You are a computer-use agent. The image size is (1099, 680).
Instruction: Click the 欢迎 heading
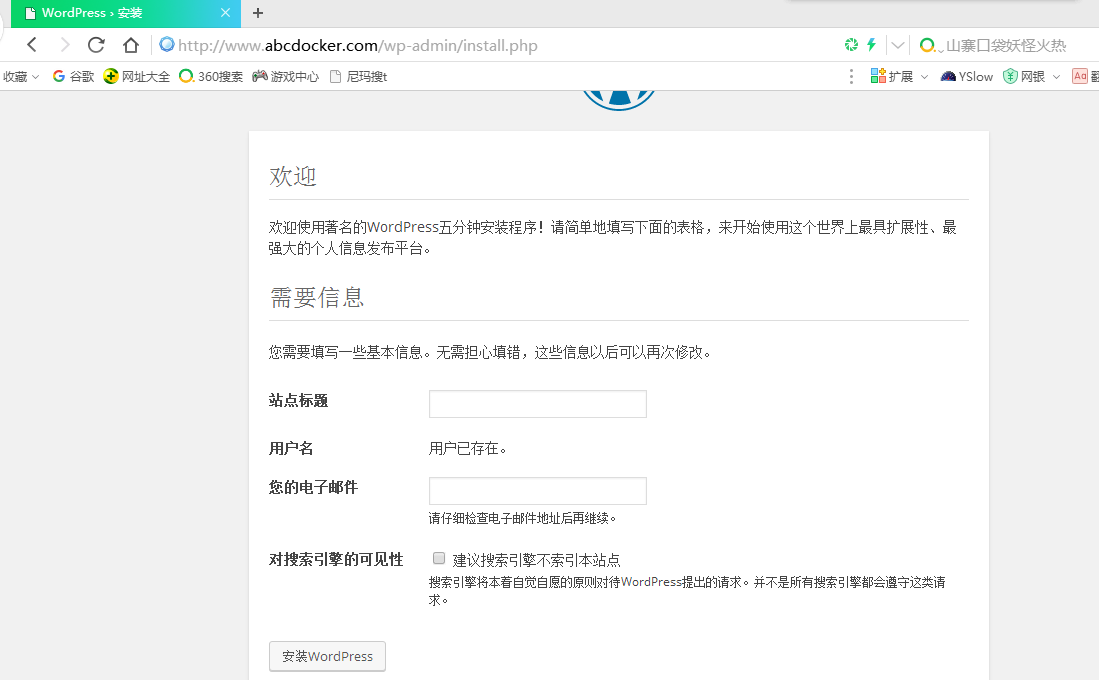coord(293,176)
